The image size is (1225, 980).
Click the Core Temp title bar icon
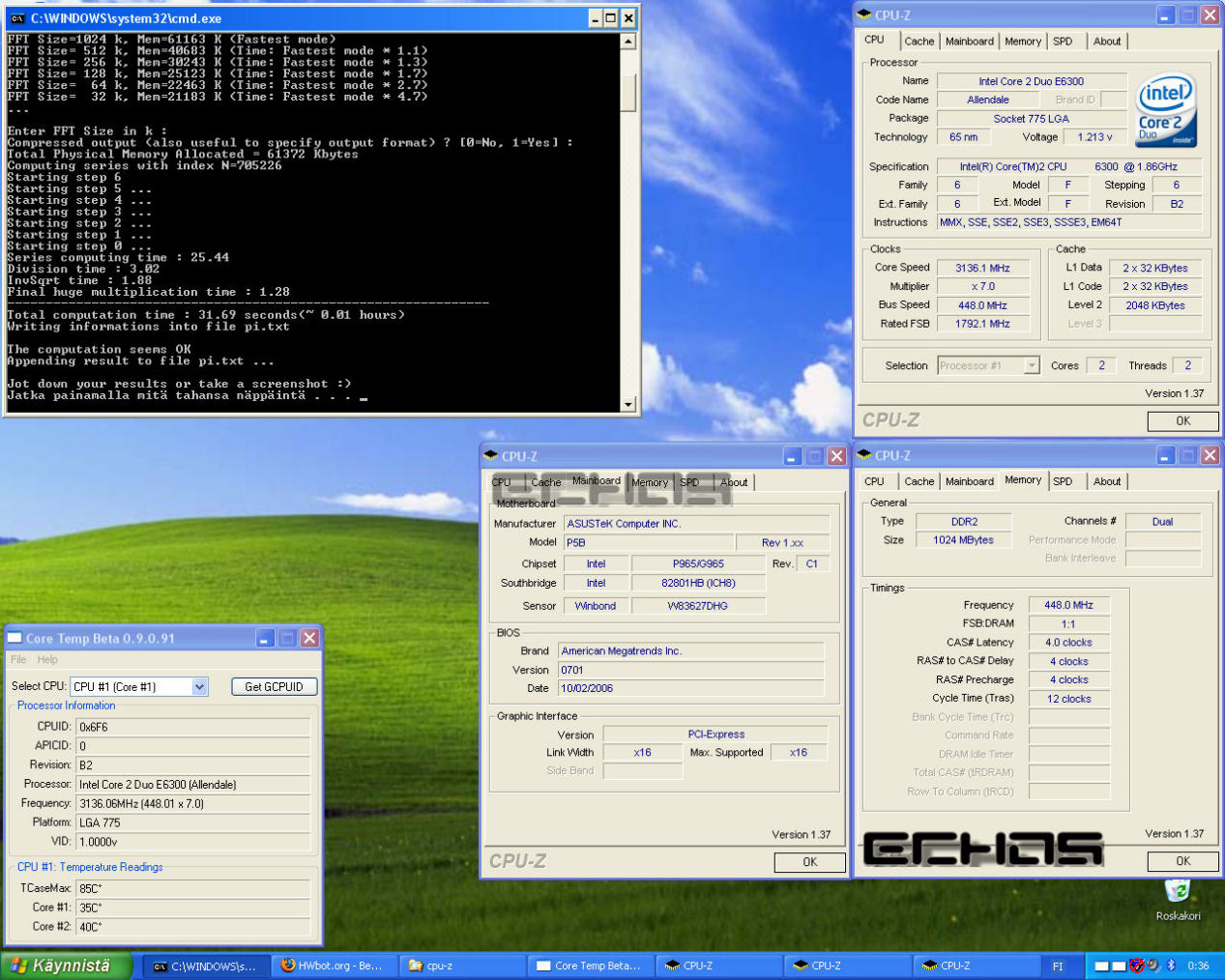click(x=15, y=638)
